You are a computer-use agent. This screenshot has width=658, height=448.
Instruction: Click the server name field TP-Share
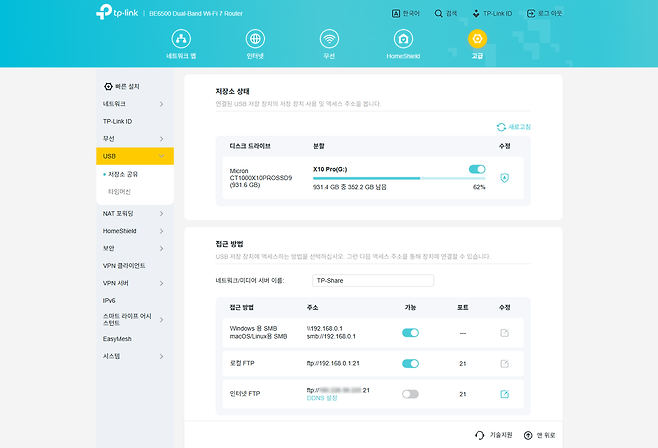pos(372,281)
